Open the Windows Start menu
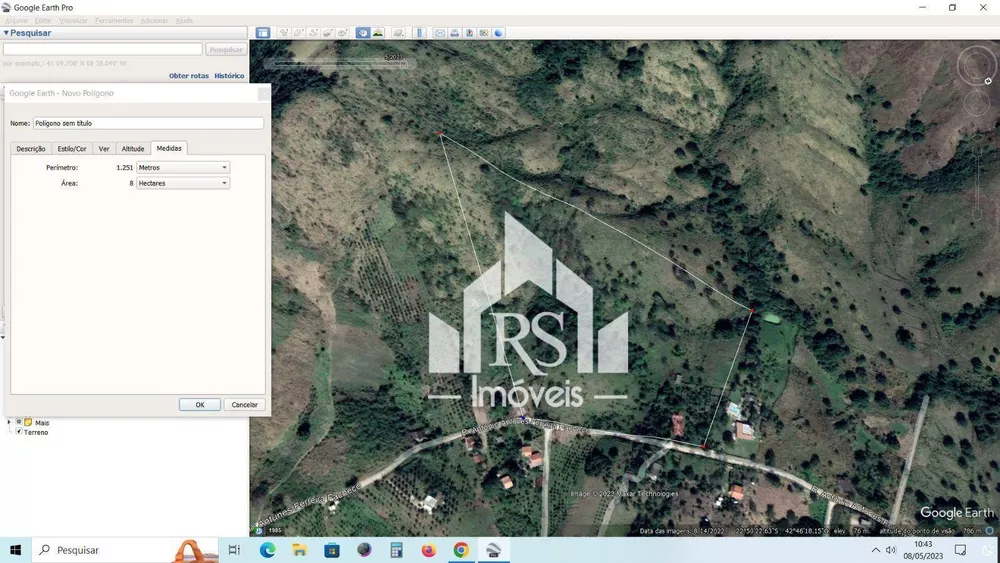Image resolution: width=1000 pixels, height=563 pixels. tap(15, 550)
